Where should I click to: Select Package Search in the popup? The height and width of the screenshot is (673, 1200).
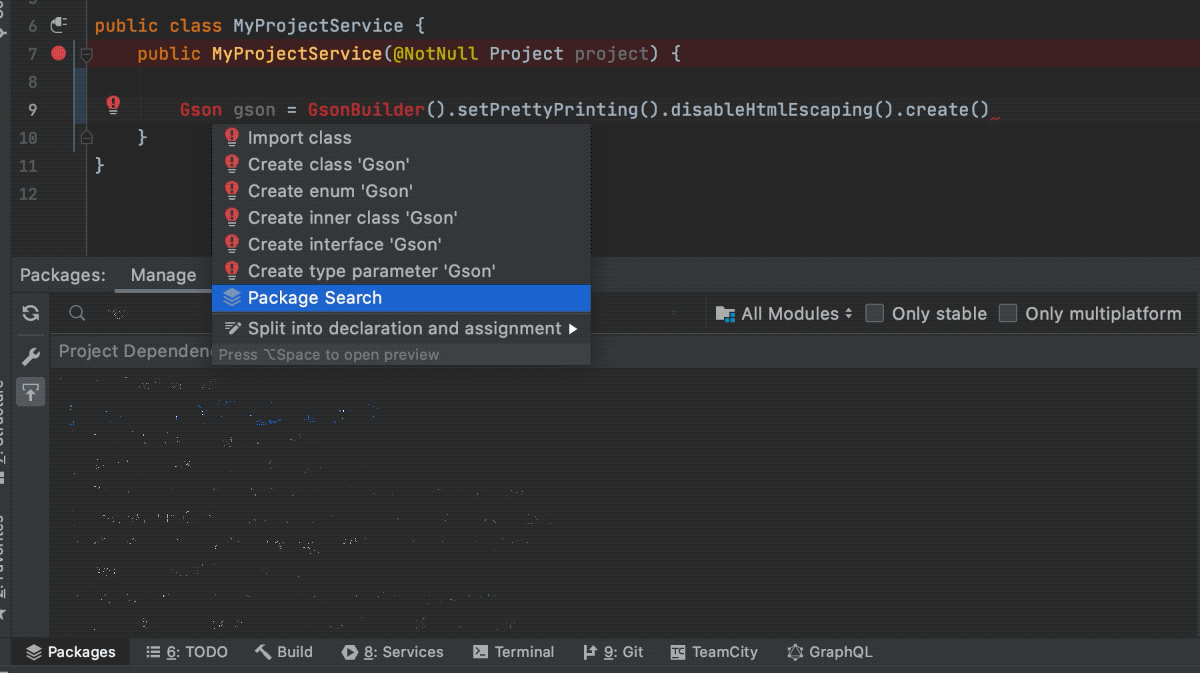point(401,298)
